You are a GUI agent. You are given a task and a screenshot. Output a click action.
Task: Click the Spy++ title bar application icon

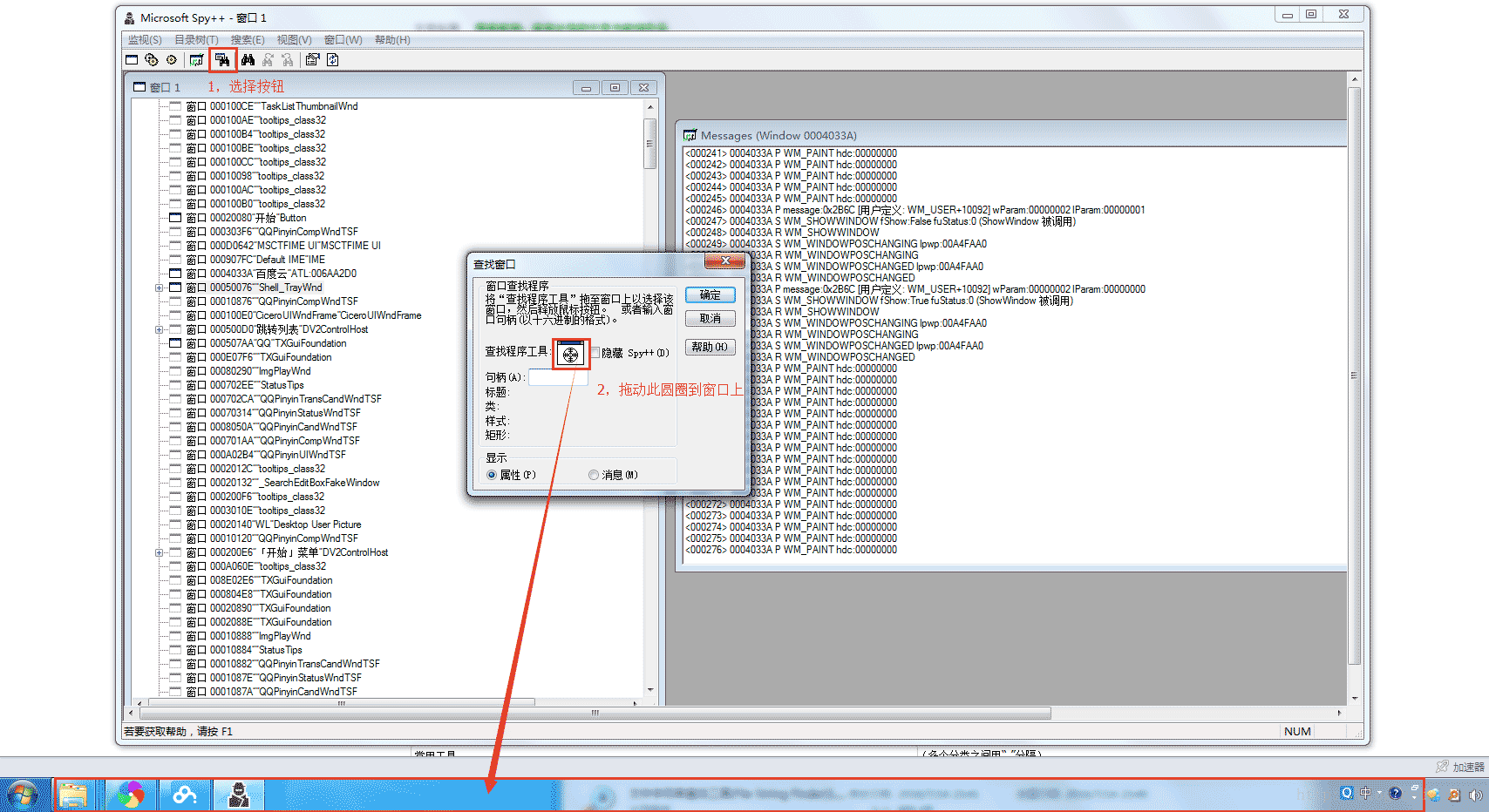point(130,17)
